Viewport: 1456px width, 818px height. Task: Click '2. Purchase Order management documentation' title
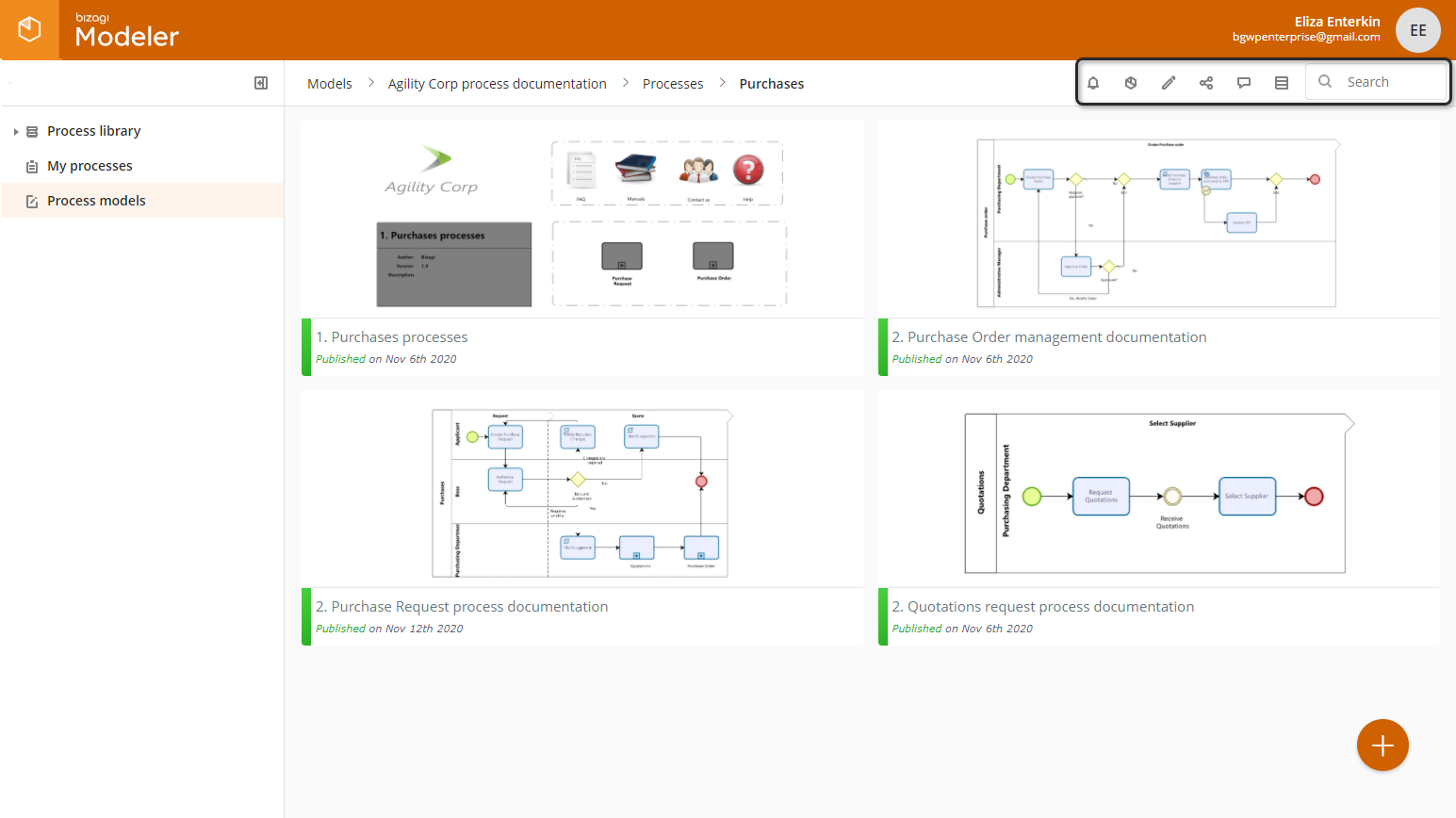[x=1049, y=337]
